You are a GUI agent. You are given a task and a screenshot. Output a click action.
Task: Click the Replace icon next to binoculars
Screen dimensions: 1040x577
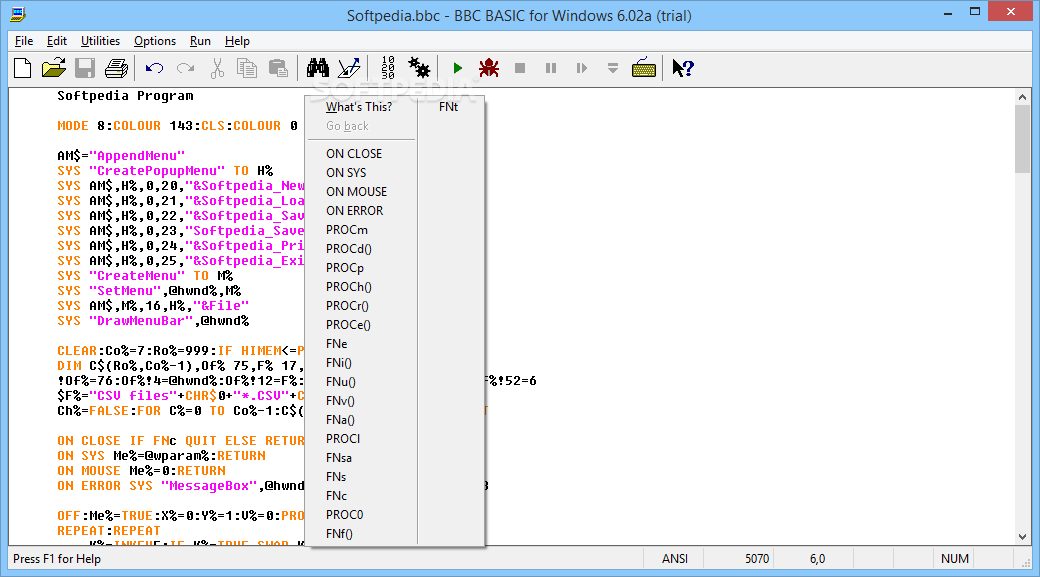point(349,68)
